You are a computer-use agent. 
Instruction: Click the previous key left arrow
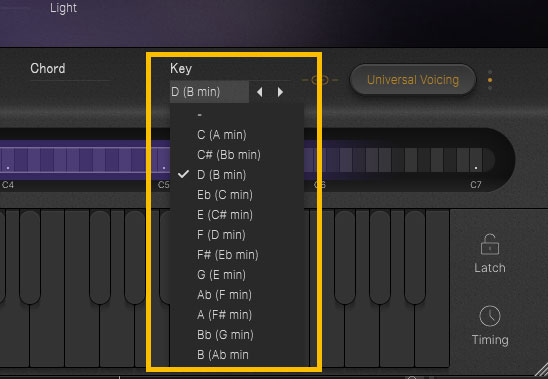click(x=260, y=92)
